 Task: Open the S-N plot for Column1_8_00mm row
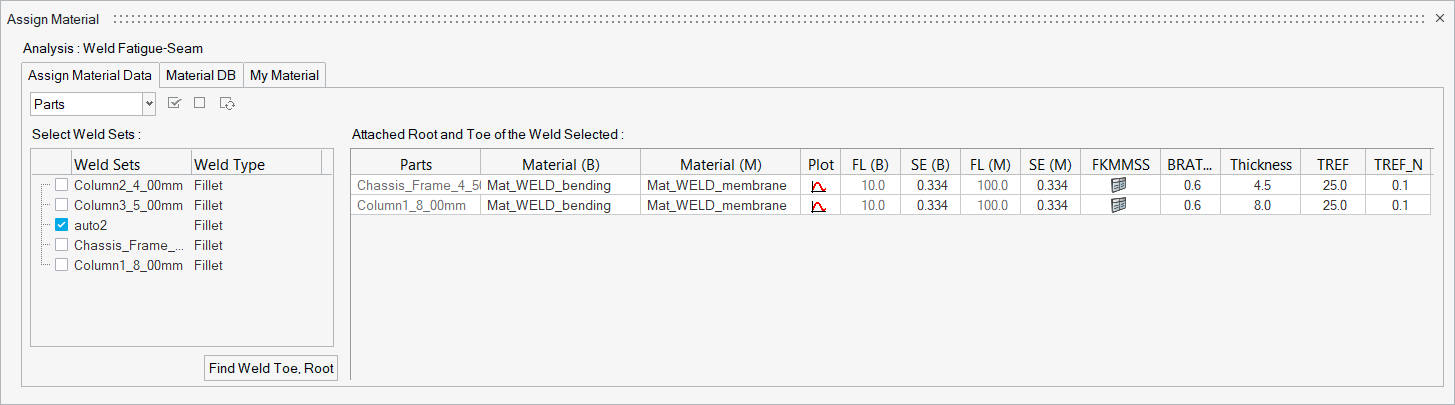coord(818,205)
